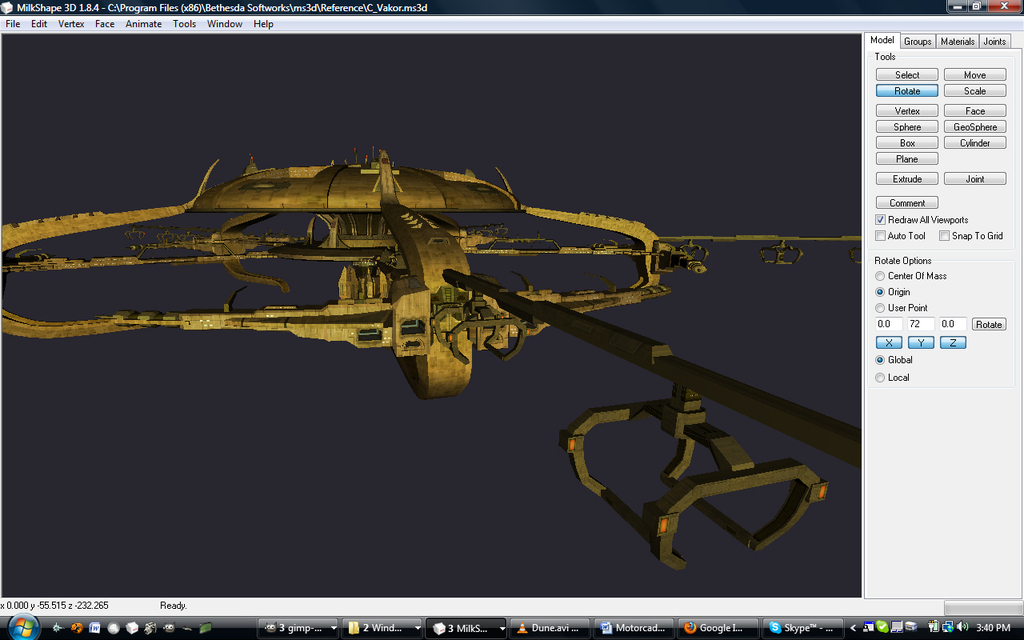The width and height of the screenshot is (1024, 640).
Task: Activate the Extrude tool
Action: (x=906, y=178)
